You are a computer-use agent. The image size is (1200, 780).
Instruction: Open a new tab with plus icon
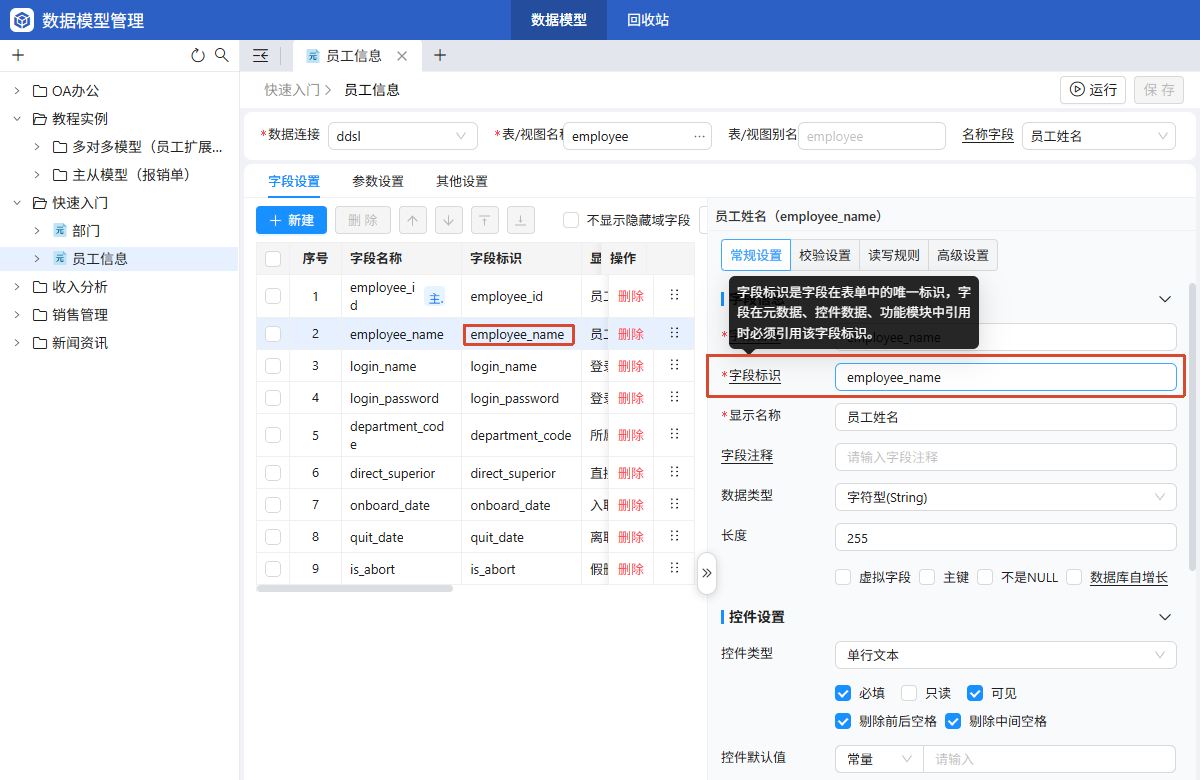tap(440, 56)
